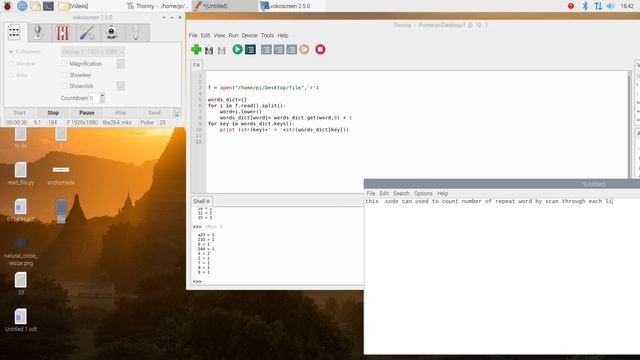This screenshot has width=640, height=360.
Task: Open the text editor Options menu
Action: [x=423, y=193]
